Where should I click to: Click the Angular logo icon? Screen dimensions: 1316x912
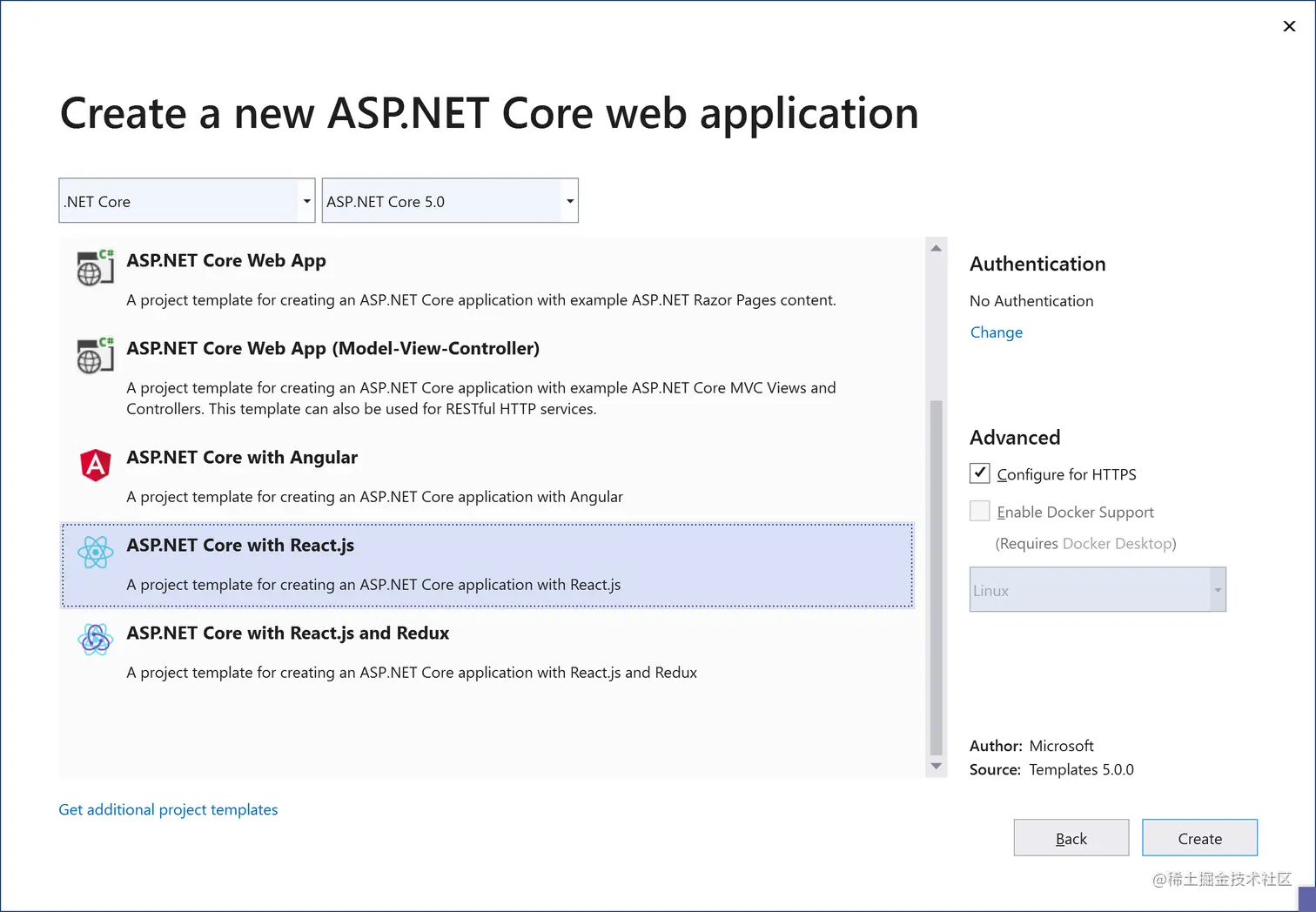(95, 465)
